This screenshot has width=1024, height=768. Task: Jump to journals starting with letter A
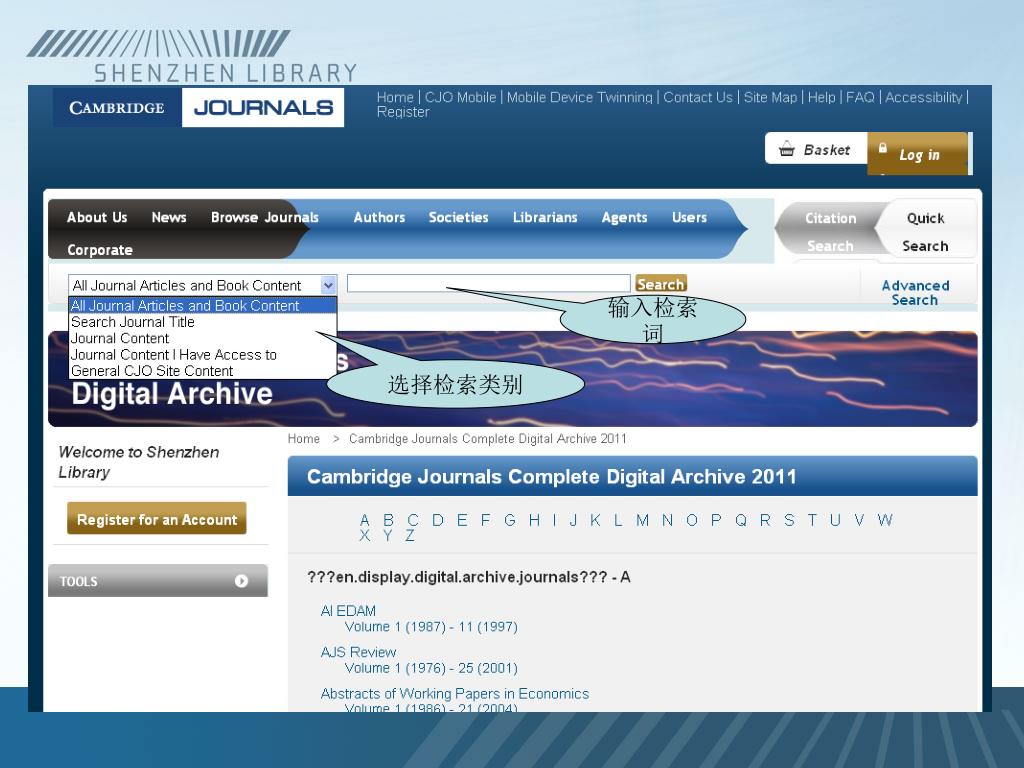click(365, 520)
